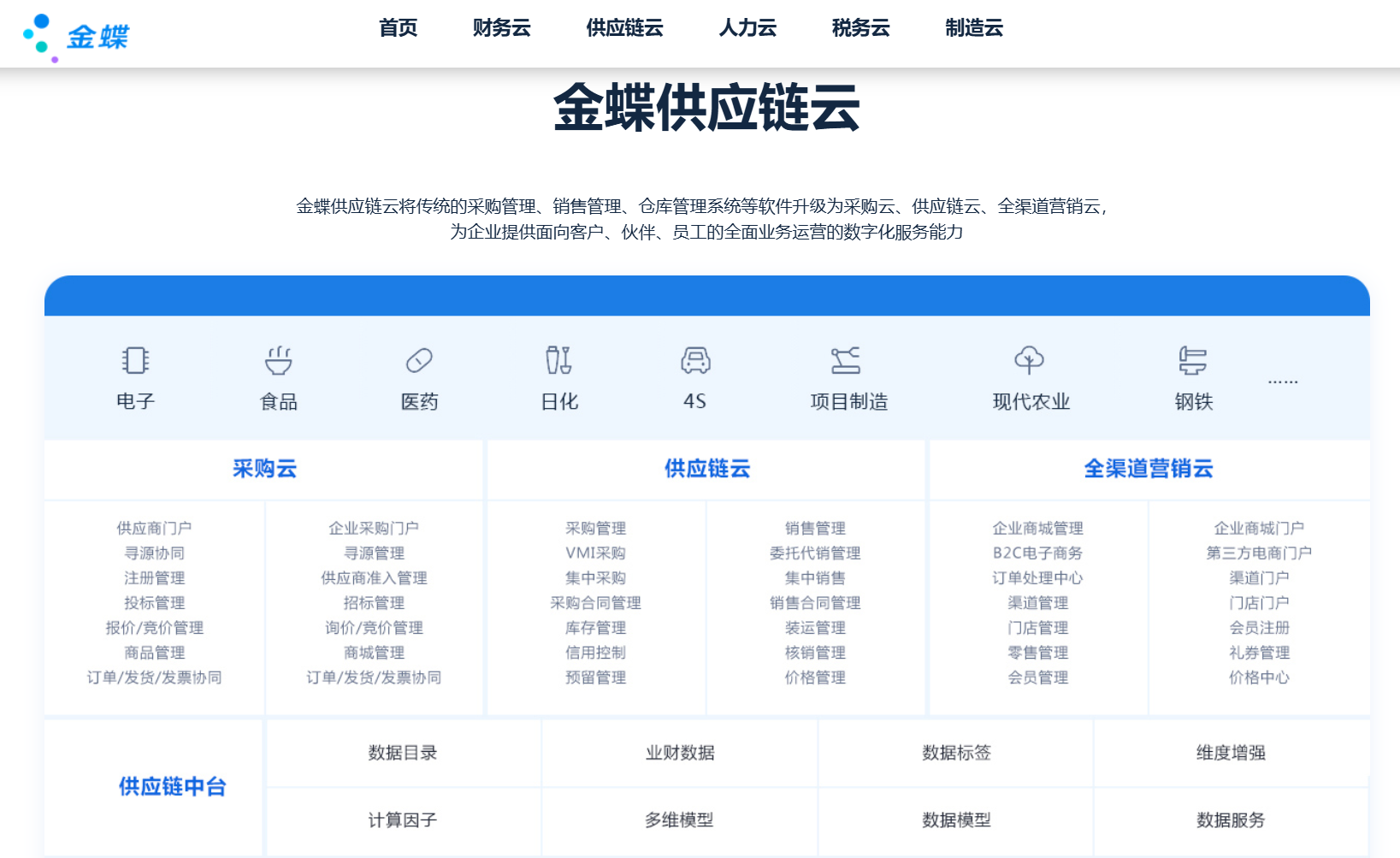Click the 报价/竞价管理 text
Viewport: 1400px width, 858px height.
[x=155, y=628]
